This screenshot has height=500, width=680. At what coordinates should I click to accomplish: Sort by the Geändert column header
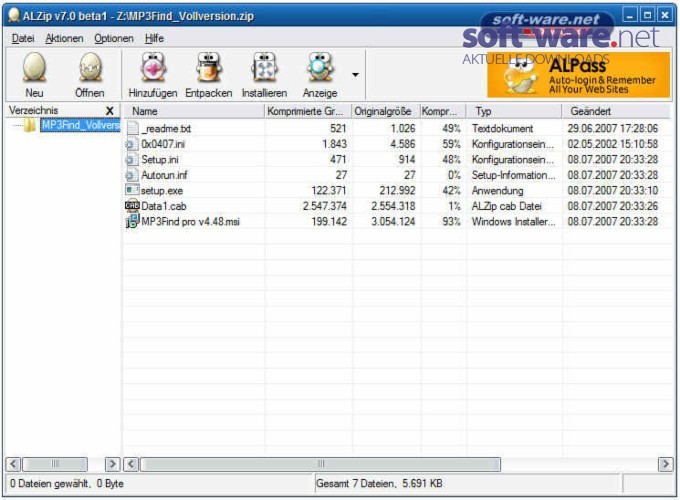616,111
